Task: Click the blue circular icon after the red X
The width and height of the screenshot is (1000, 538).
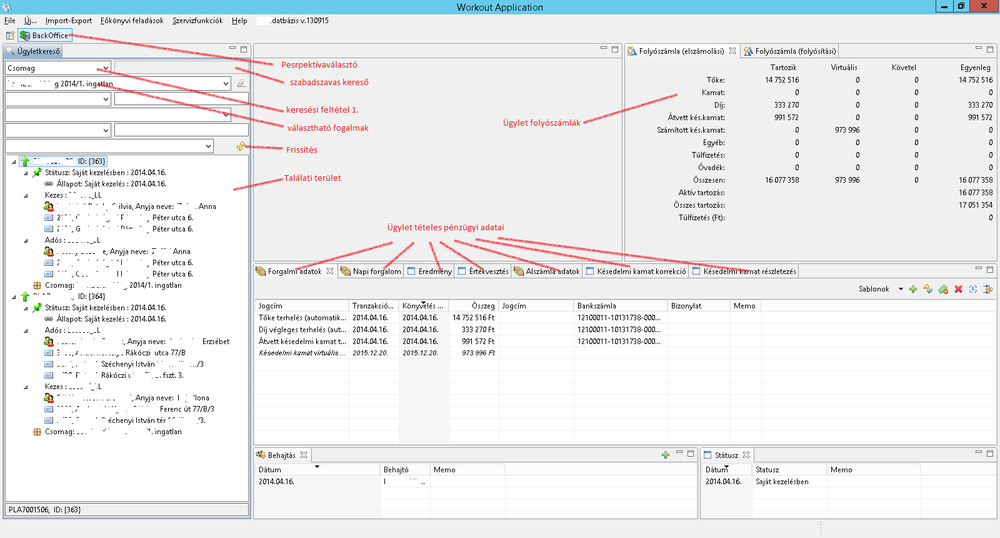Action: point(973,289)
